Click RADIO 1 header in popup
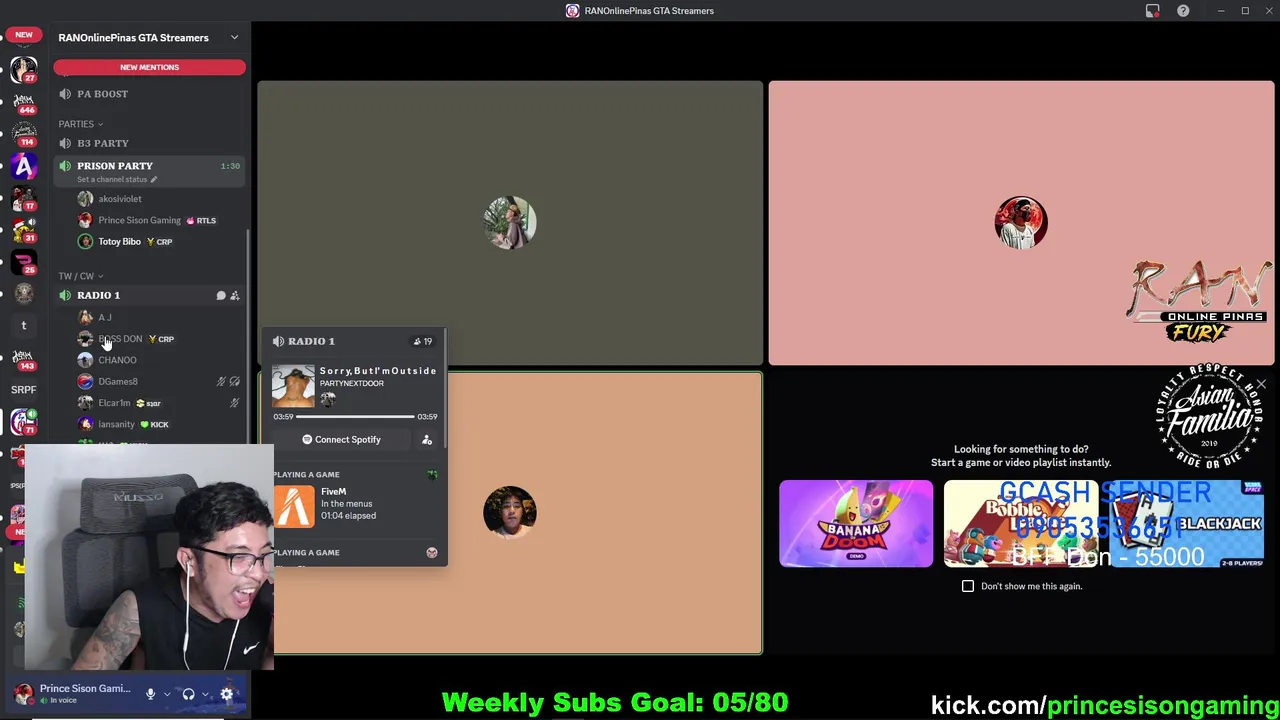 (x=311, y=341)
